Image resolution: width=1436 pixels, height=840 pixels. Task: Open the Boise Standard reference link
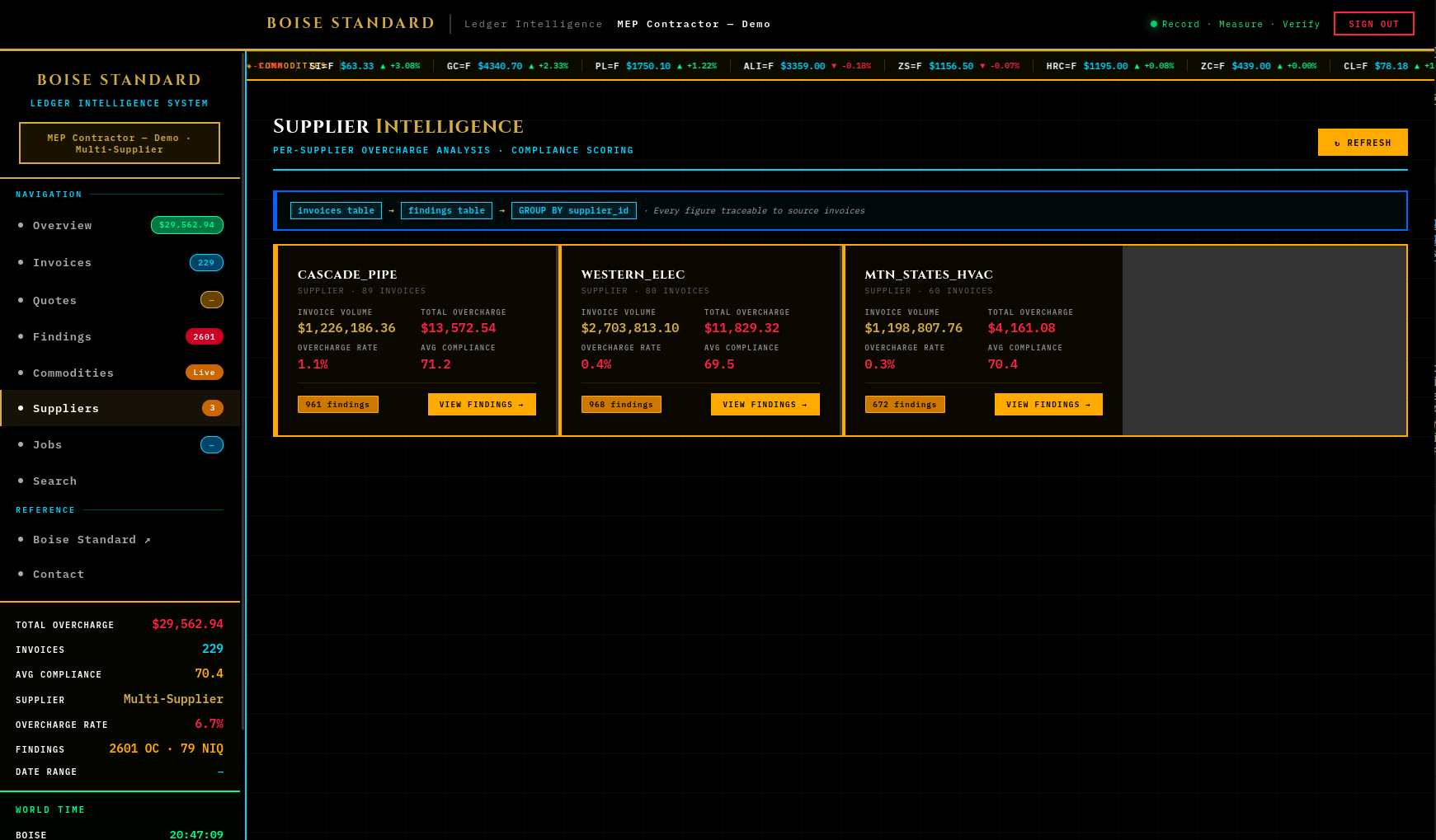120,539
